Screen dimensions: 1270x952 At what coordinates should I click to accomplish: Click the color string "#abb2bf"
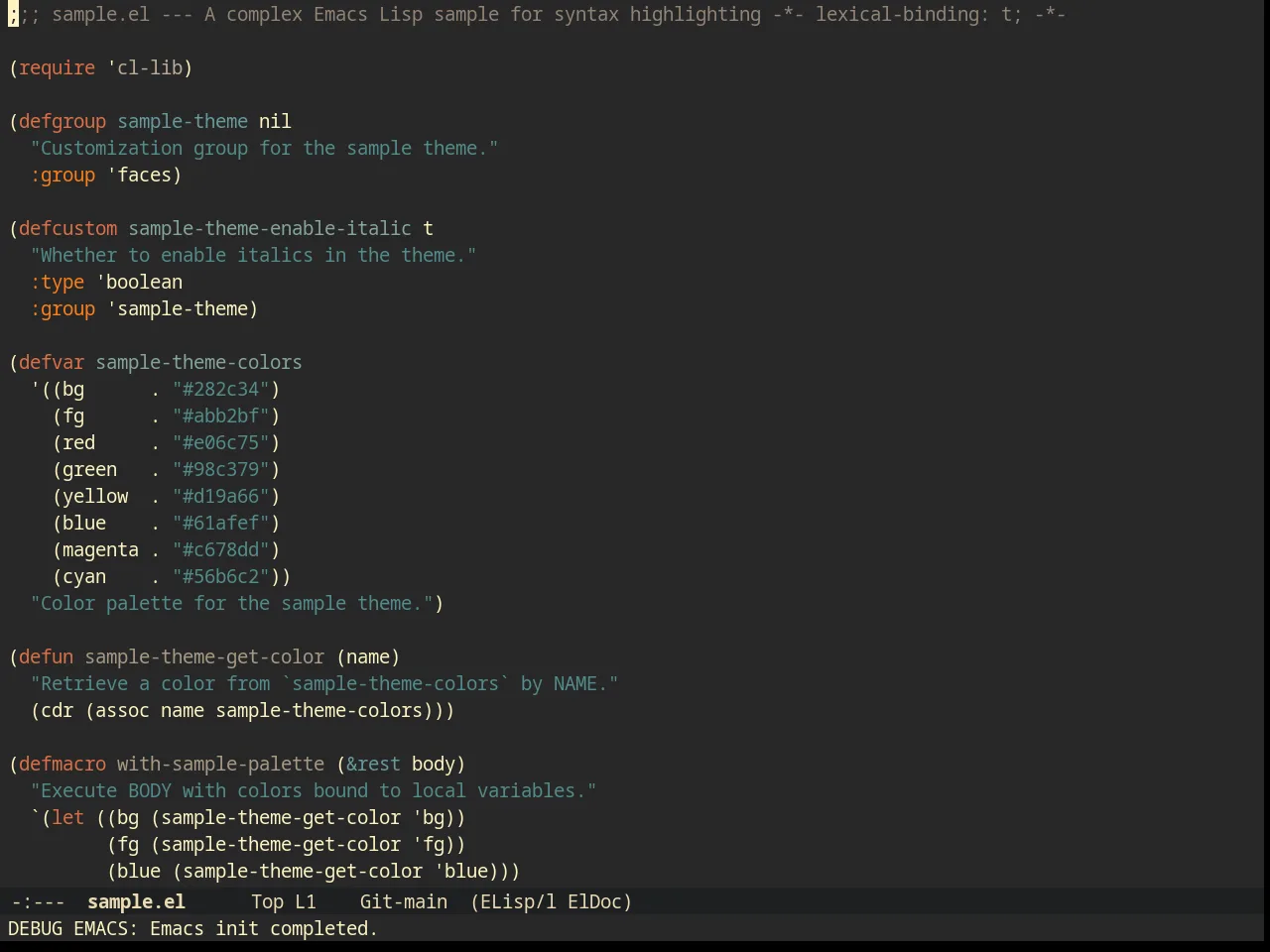point(220,416)
